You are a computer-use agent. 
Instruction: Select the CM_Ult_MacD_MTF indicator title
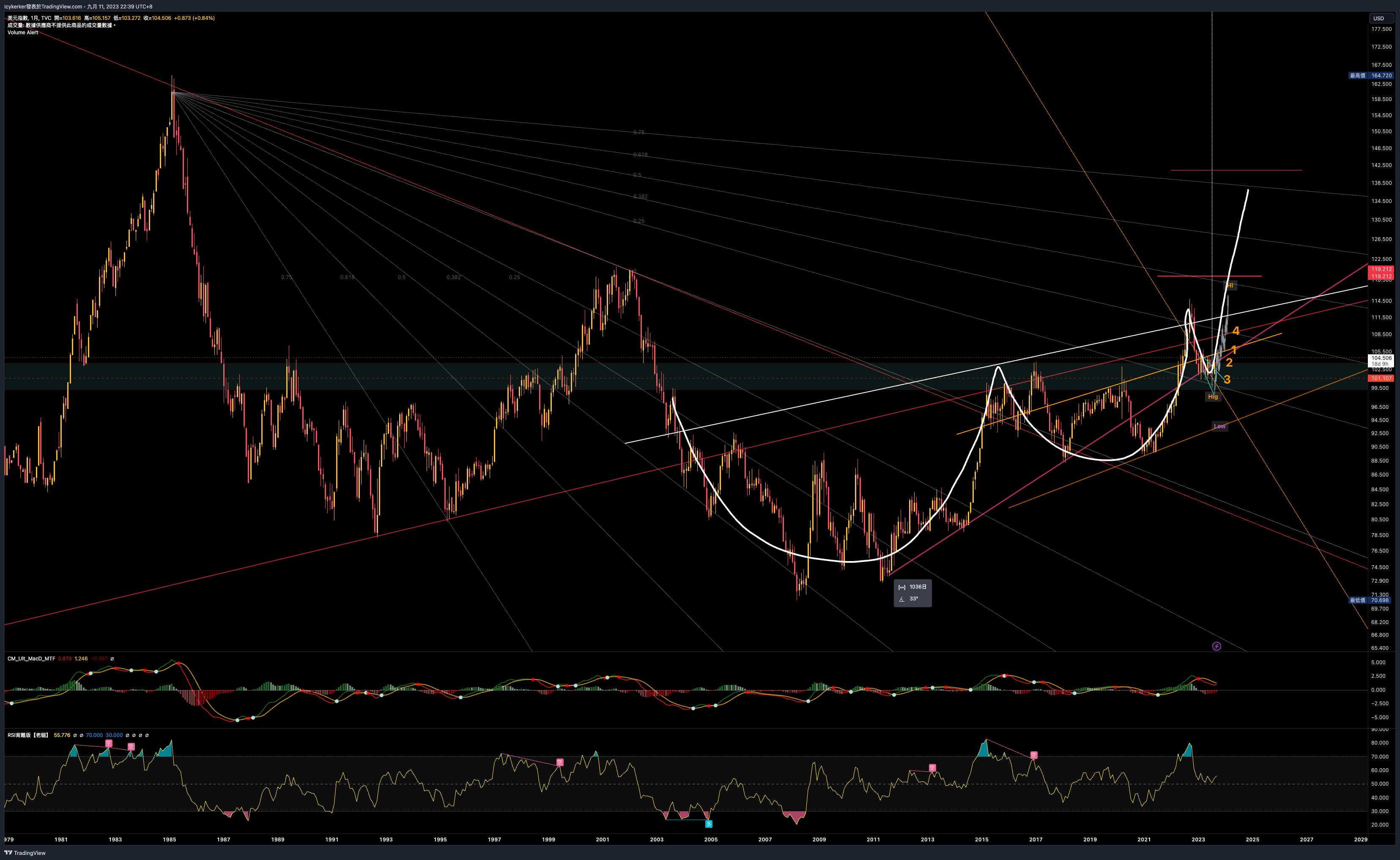pos(31,659)
